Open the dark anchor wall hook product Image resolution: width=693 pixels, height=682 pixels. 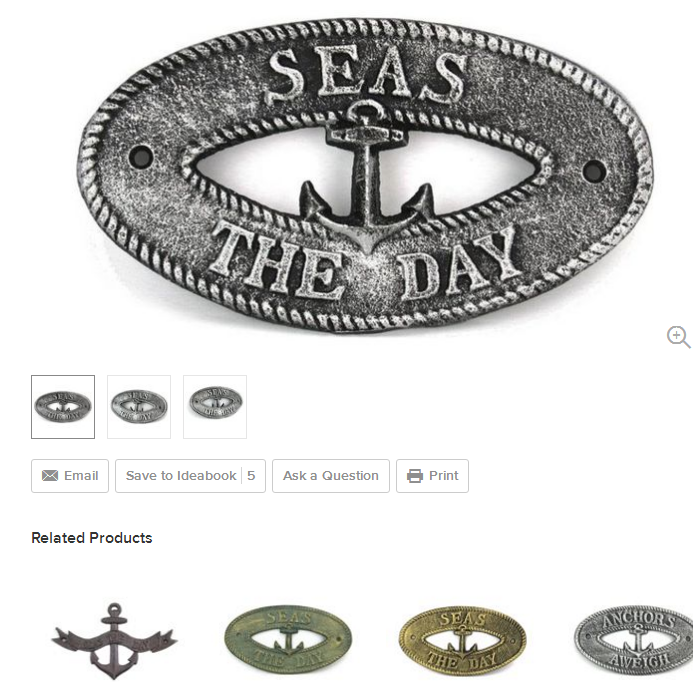coord(114,641)
